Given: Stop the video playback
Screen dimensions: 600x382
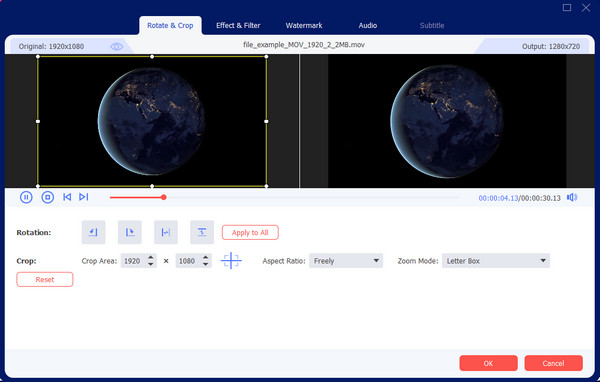Looking at the screenshot, I should coord(47,198).
